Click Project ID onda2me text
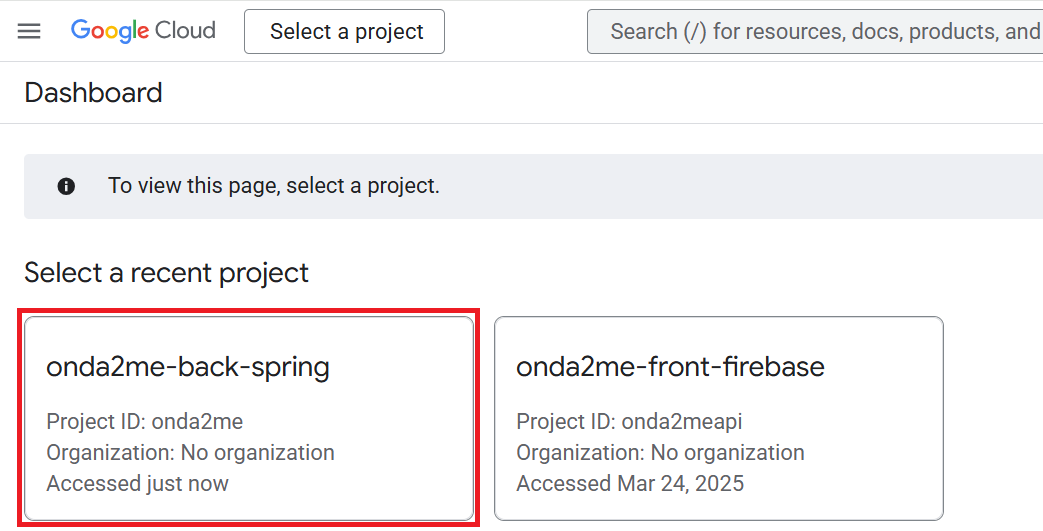The width and height of the screenshot is (1043, 531). point(145,422)
